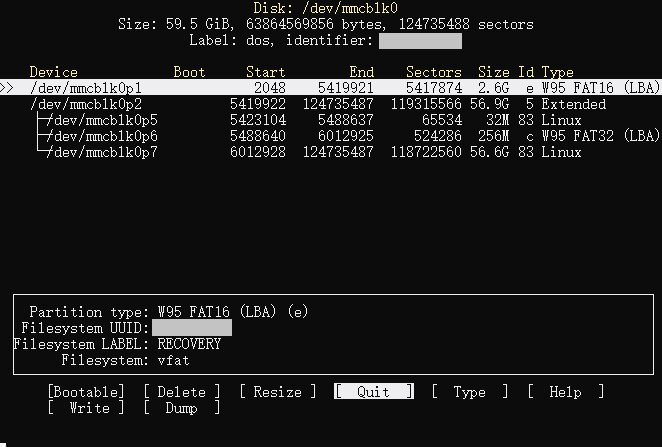Image resolution: width=662 pixels, height=447 pixels.
Task: Select the /dev/mmcblk0p1 partition row
Action: coord(331,88)
